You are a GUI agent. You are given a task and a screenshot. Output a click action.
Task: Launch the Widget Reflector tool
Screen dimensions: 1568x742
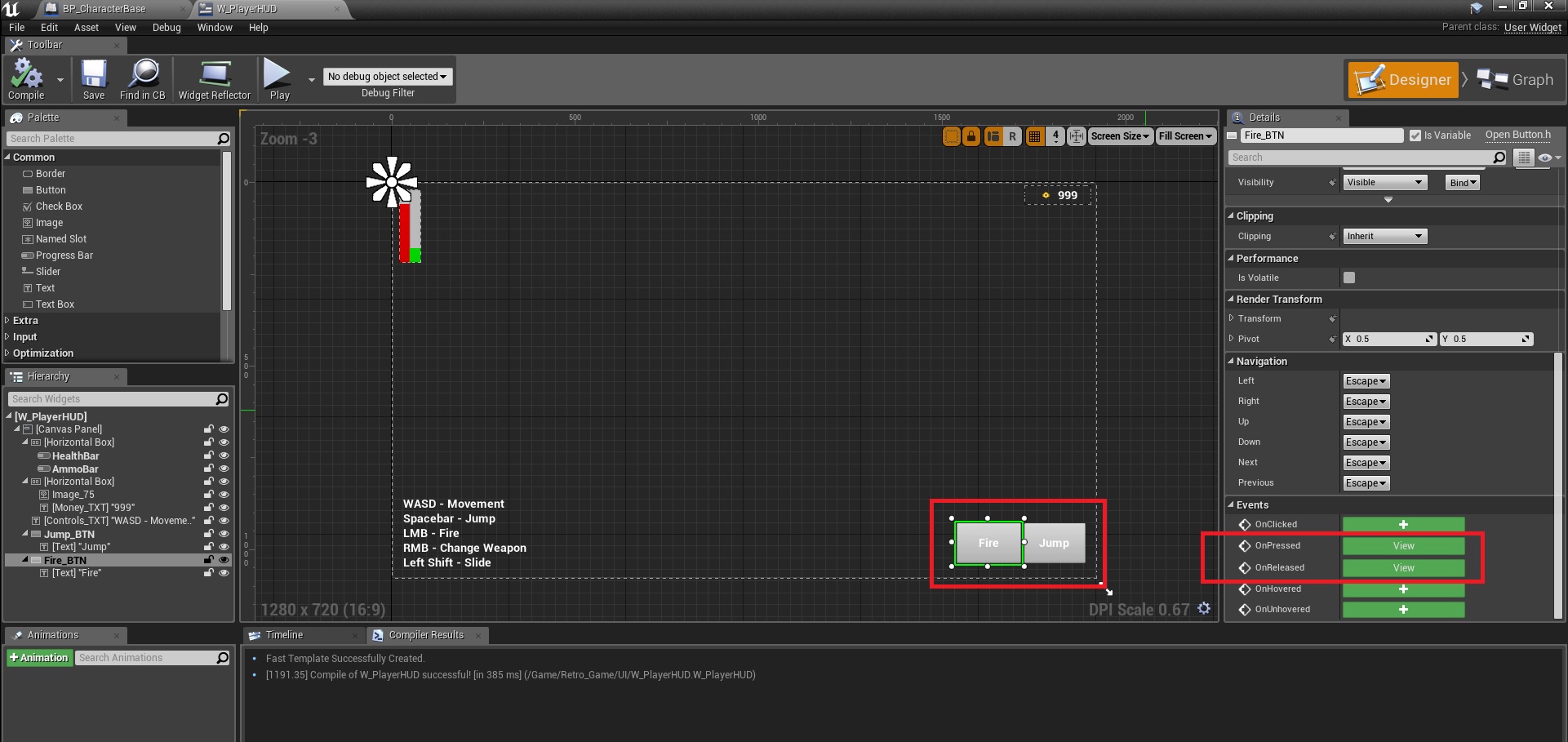[x=215, y=79]
